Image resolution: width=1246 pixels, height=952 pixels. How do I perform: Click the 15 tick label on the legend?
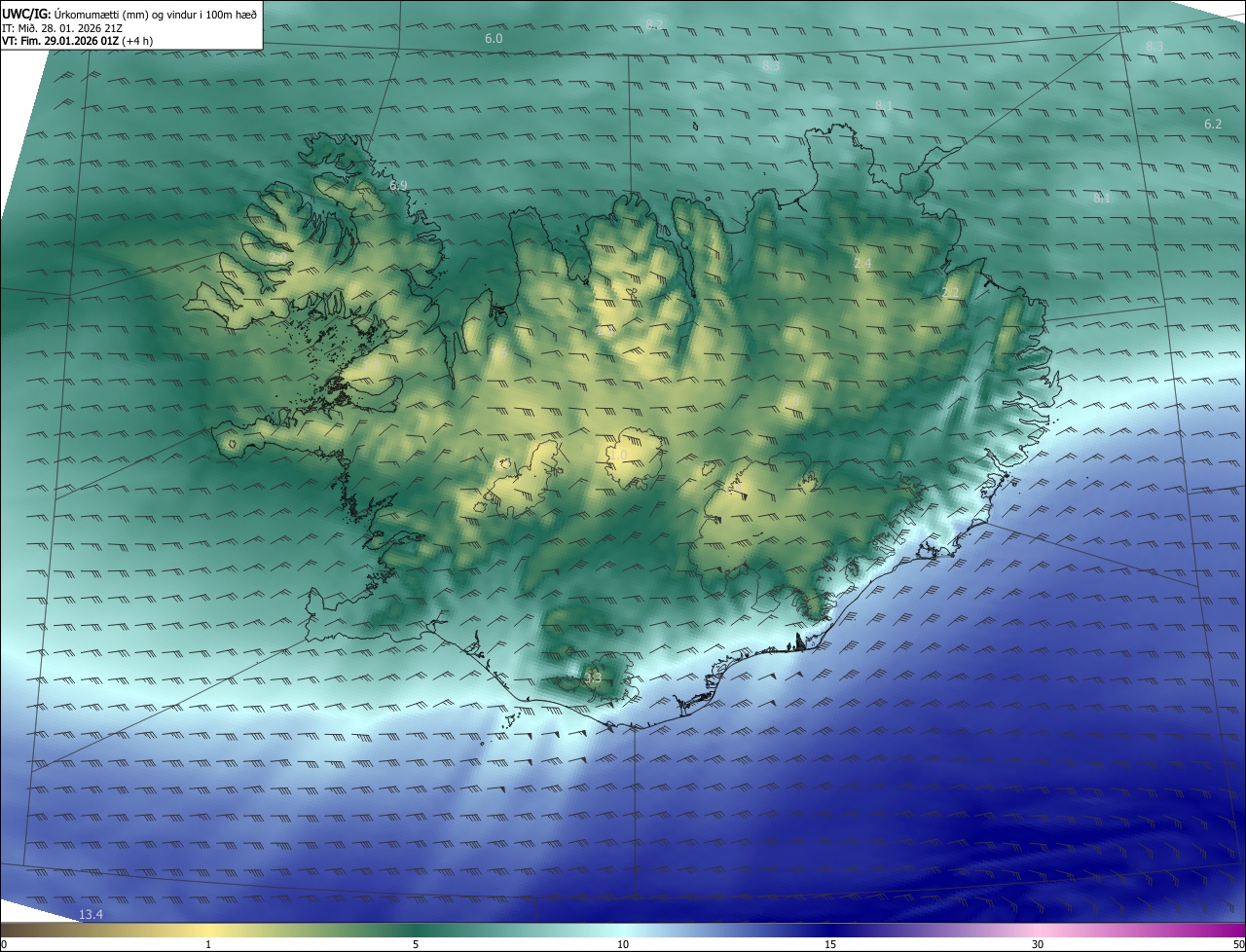coord(830,944)
